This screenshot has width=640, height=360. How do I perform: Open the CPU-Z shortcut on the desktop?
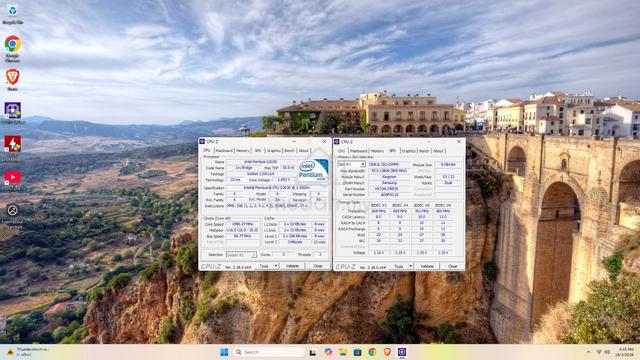click(x=12, y=113)
